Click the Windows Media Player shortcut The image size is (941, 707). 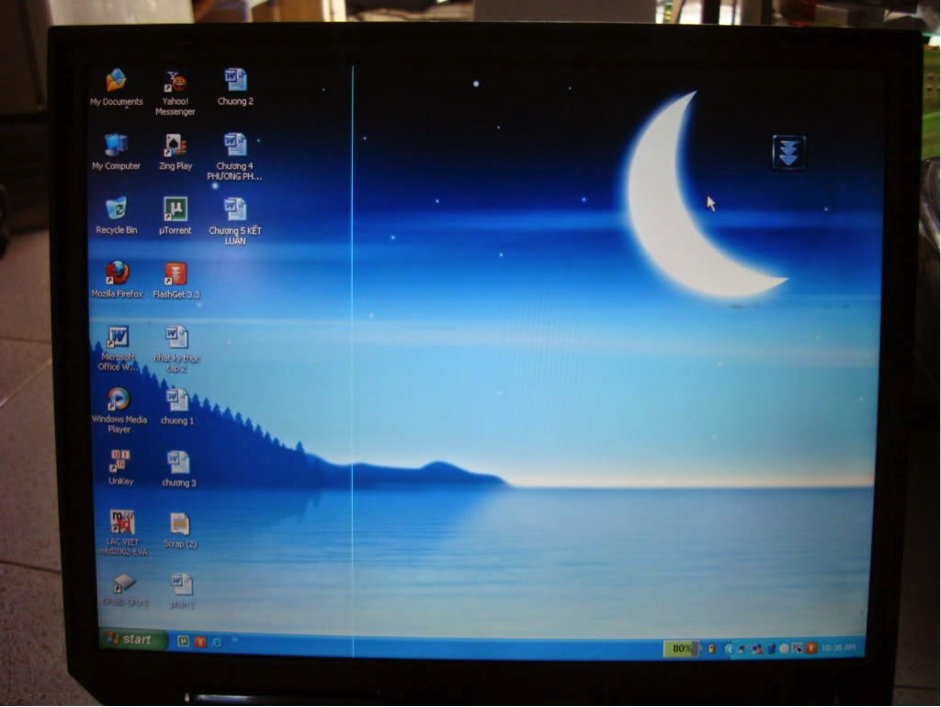pos(118,399)
